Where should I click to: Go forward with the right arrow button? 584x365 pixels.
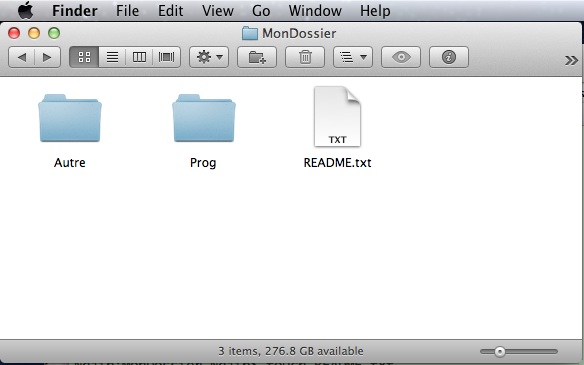pos(47,57)
